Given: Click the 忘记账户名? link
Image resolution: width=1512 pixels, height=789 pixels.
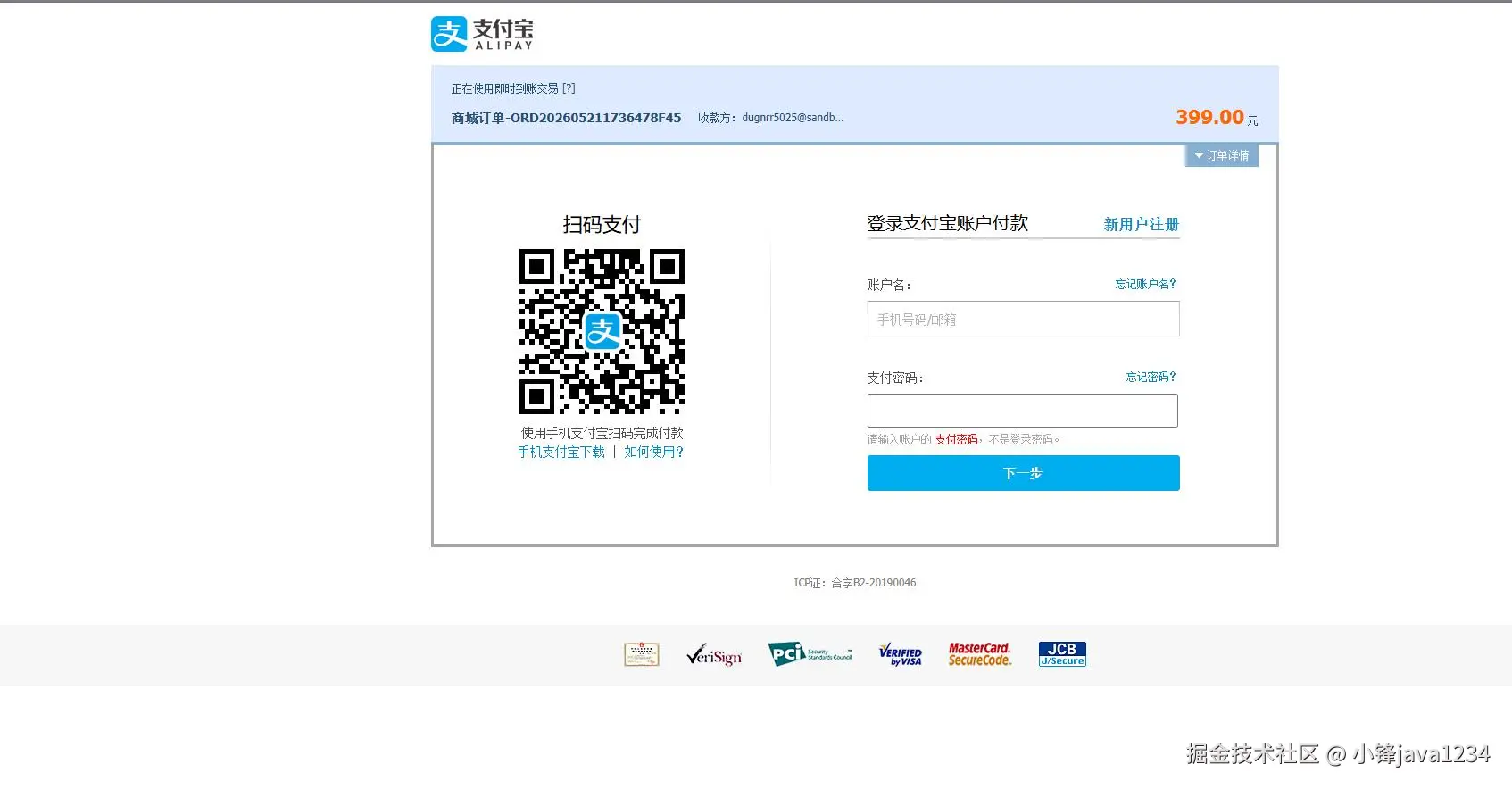Looking at the screenshot, I should (1145, 284).
